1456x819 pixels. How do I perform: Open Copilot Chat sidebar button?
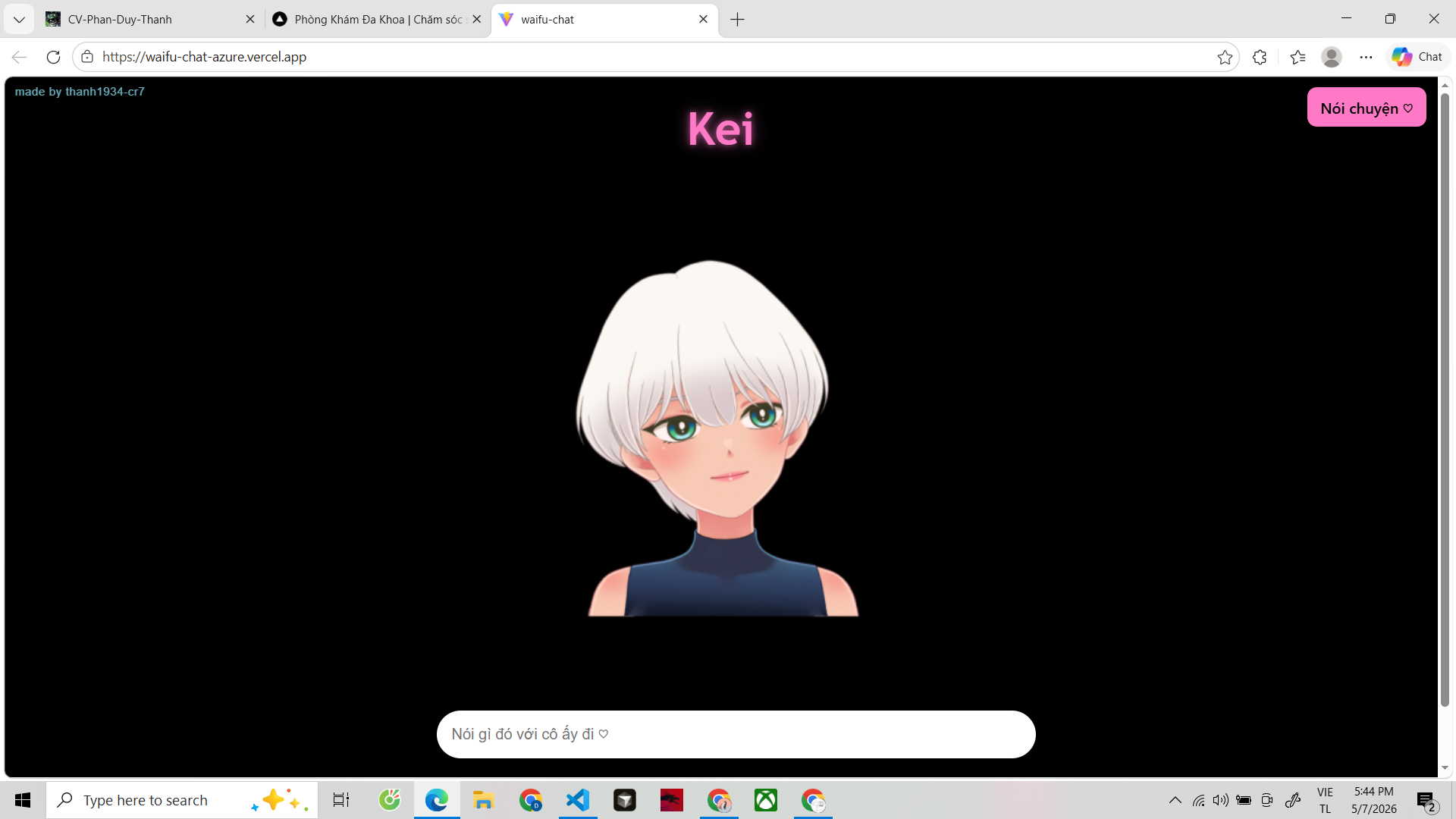point(1417,57)
